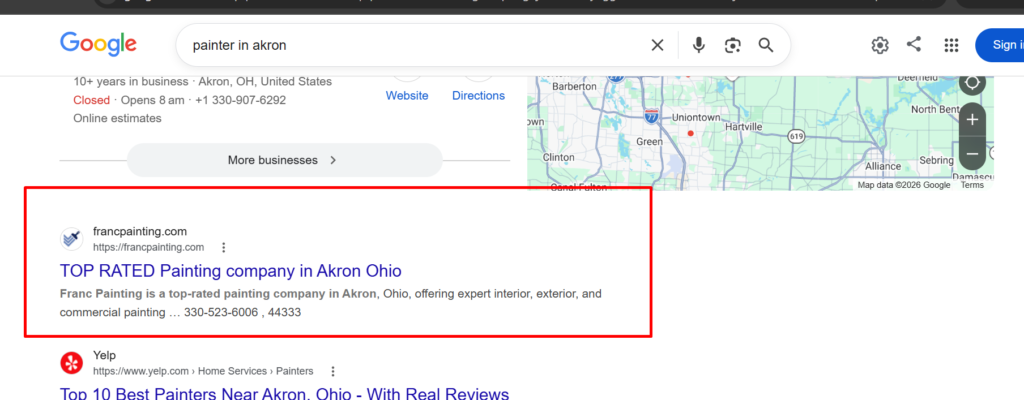Click the Barberton label on the map

point(575,86)
